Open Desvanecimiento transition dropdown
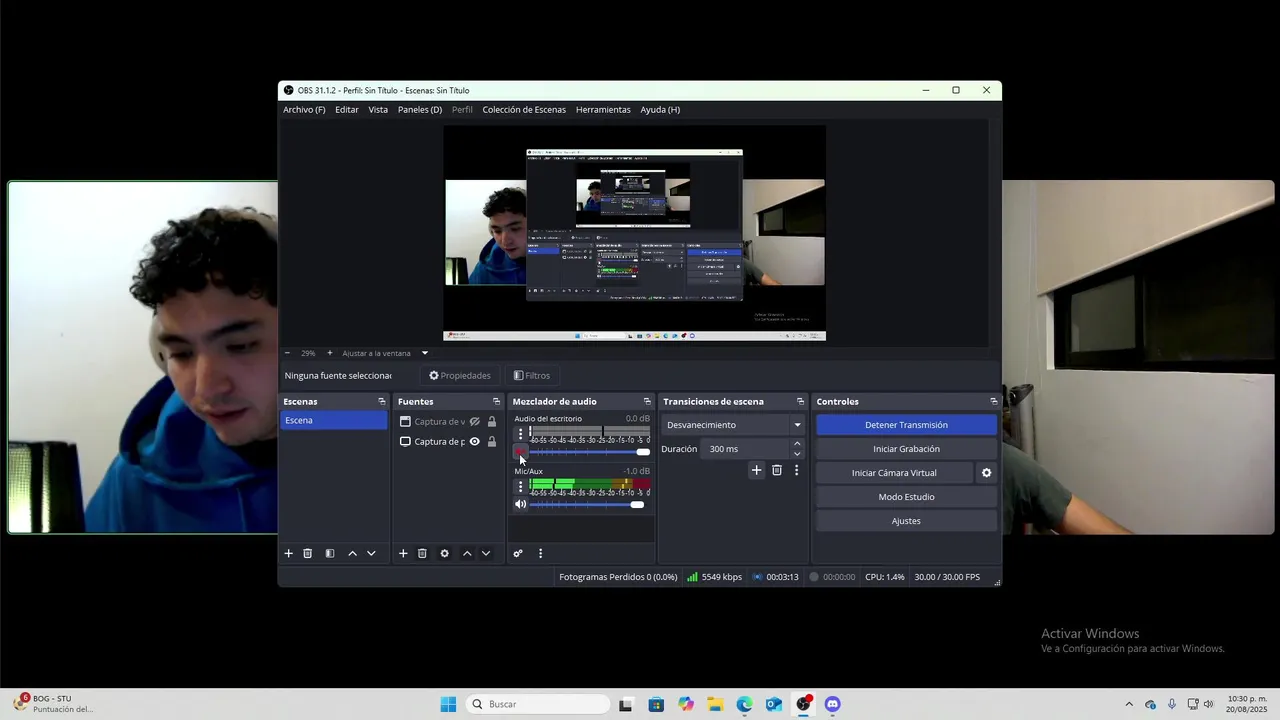 (x=734, y=425)
